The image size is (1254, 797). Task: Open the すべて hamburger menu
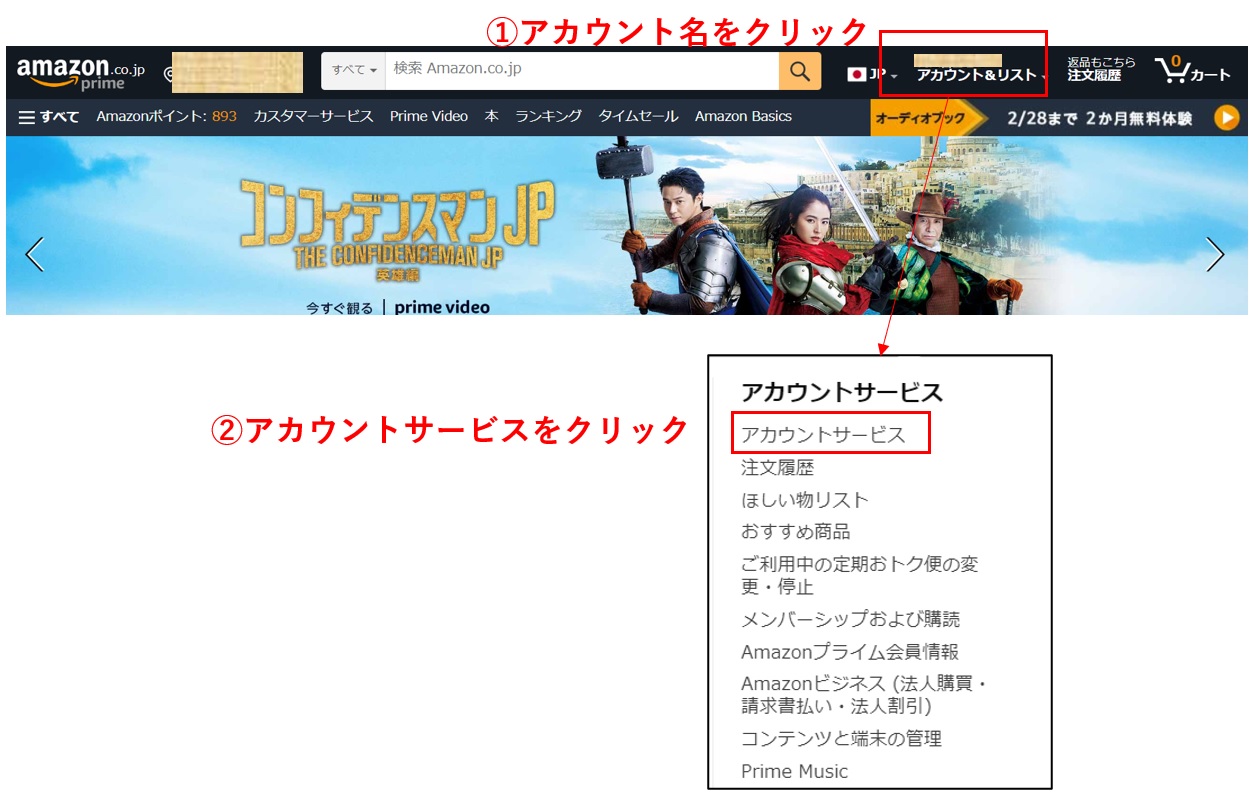(49, 117)
